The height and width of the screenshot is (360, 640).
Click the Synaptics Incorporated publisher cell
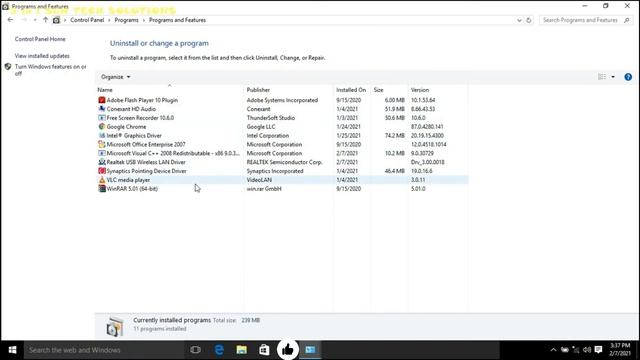275,171
